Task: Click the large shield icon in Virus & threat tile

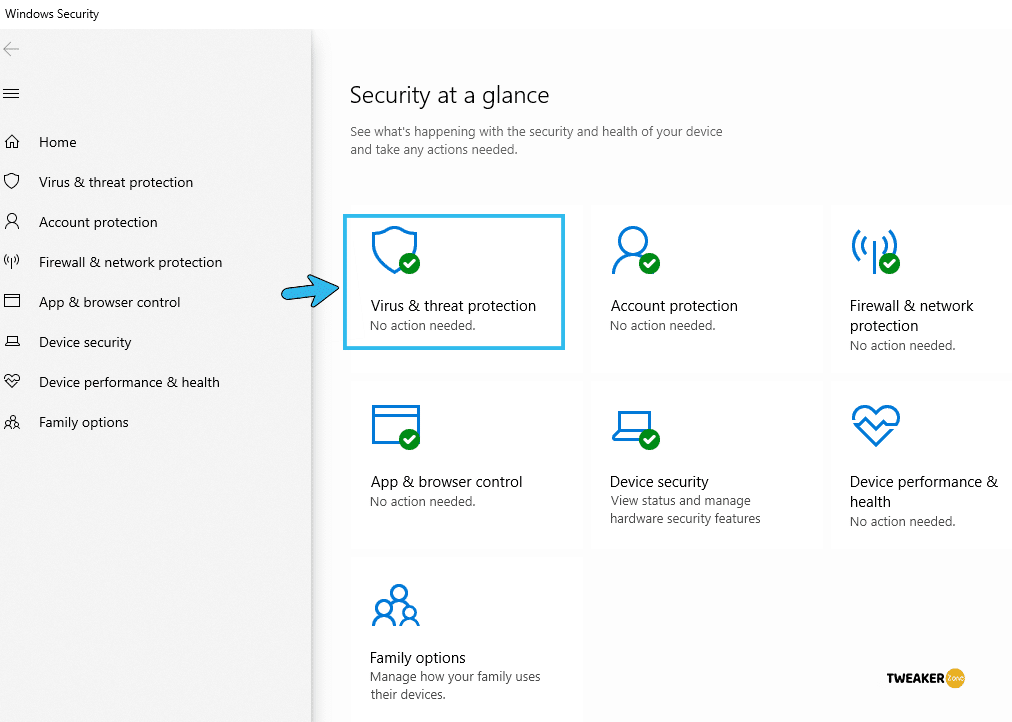Action: (x=396, y=250)
